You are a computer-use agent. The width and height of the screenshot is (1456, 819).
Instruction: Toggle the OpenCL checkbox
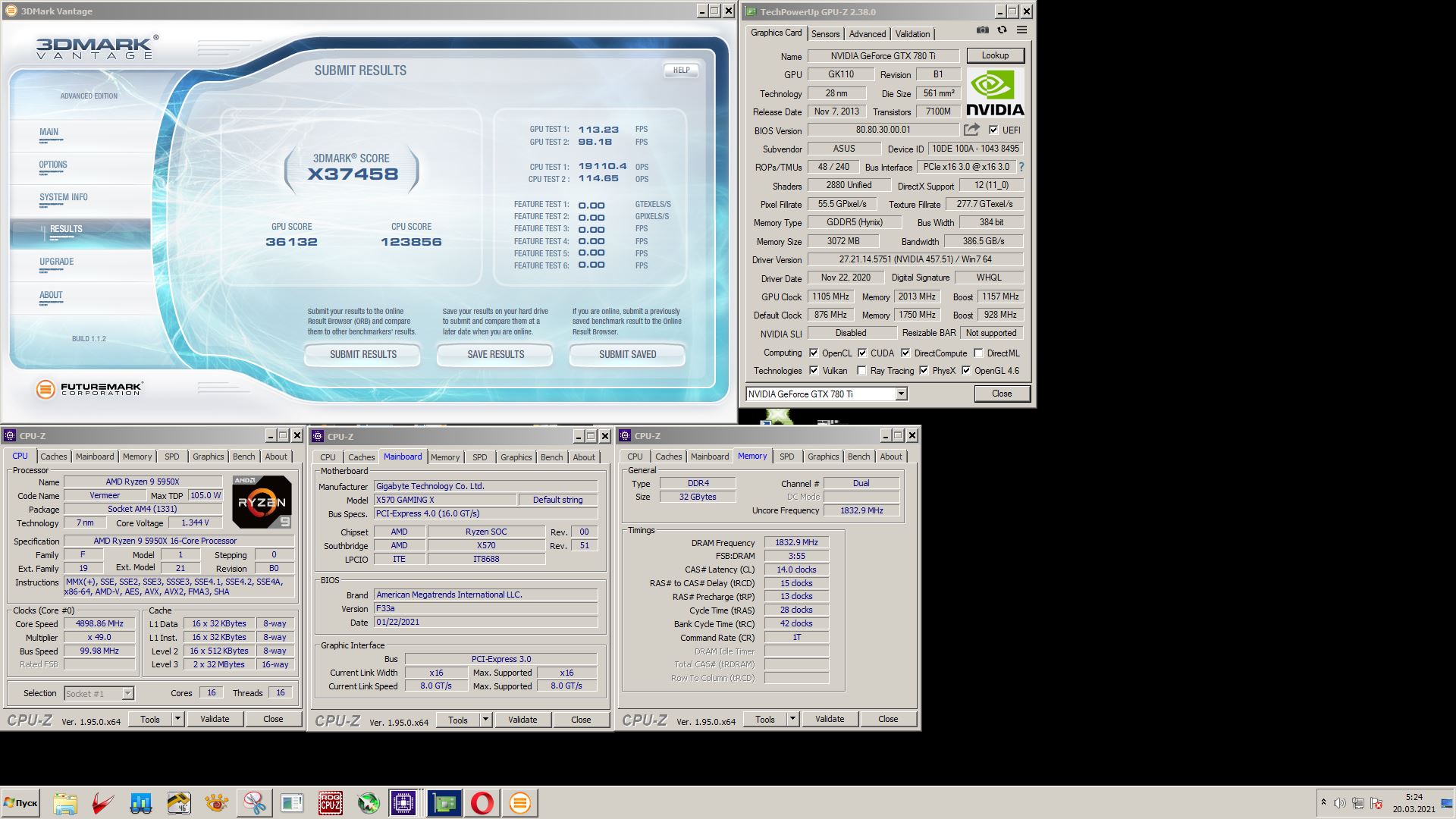click(x=814, y=353)
